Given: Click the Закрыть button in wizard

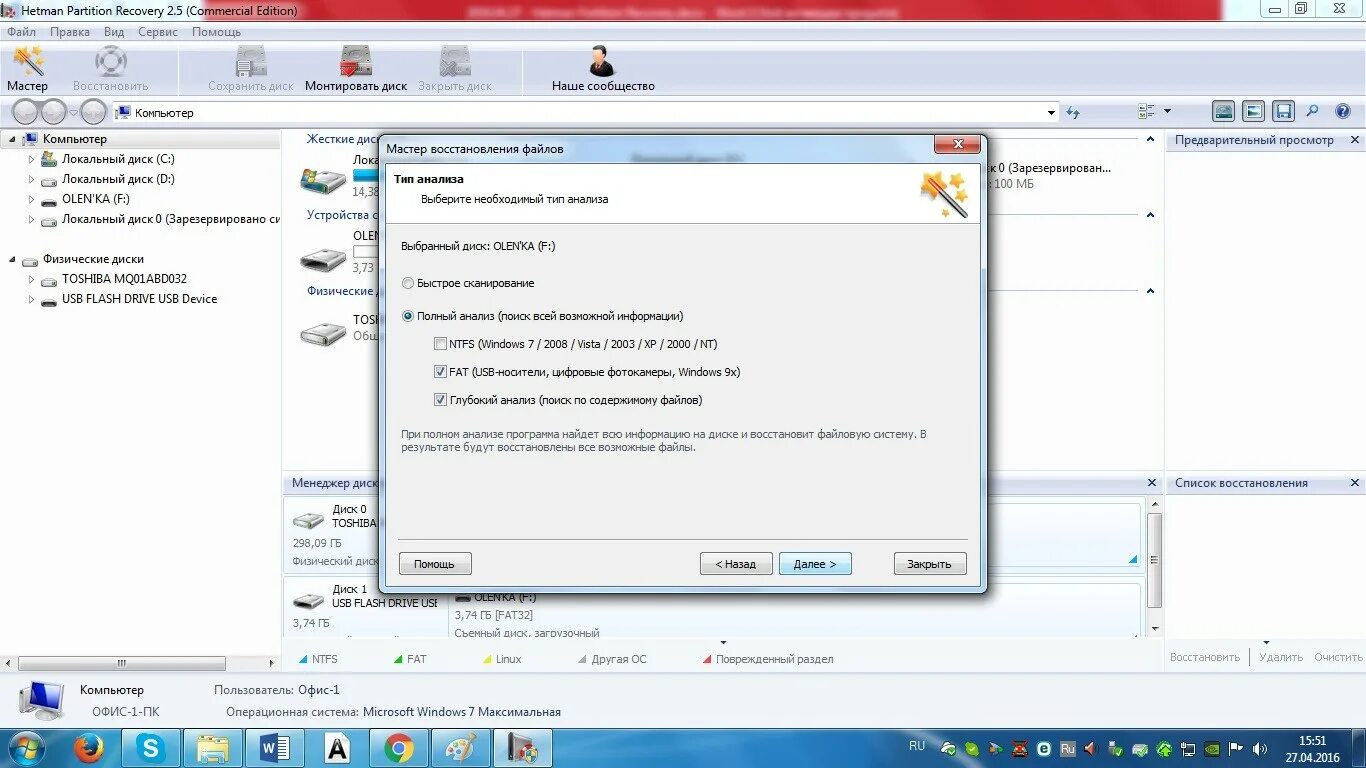Looking at the screenshot, I should 930,564.
